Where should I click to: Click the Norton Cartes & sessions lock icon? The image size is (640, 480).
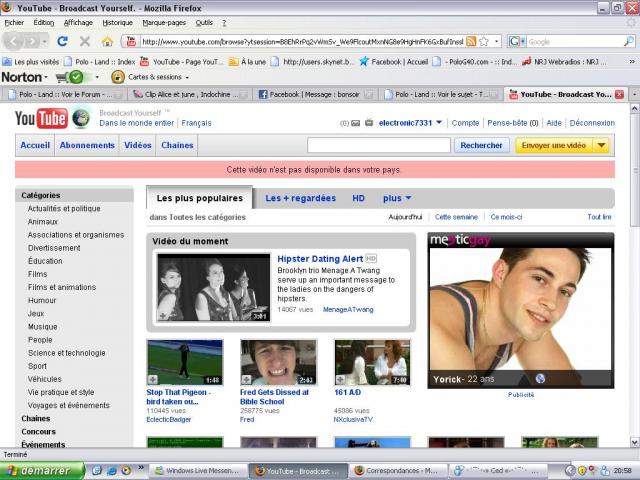pos(118,77)
